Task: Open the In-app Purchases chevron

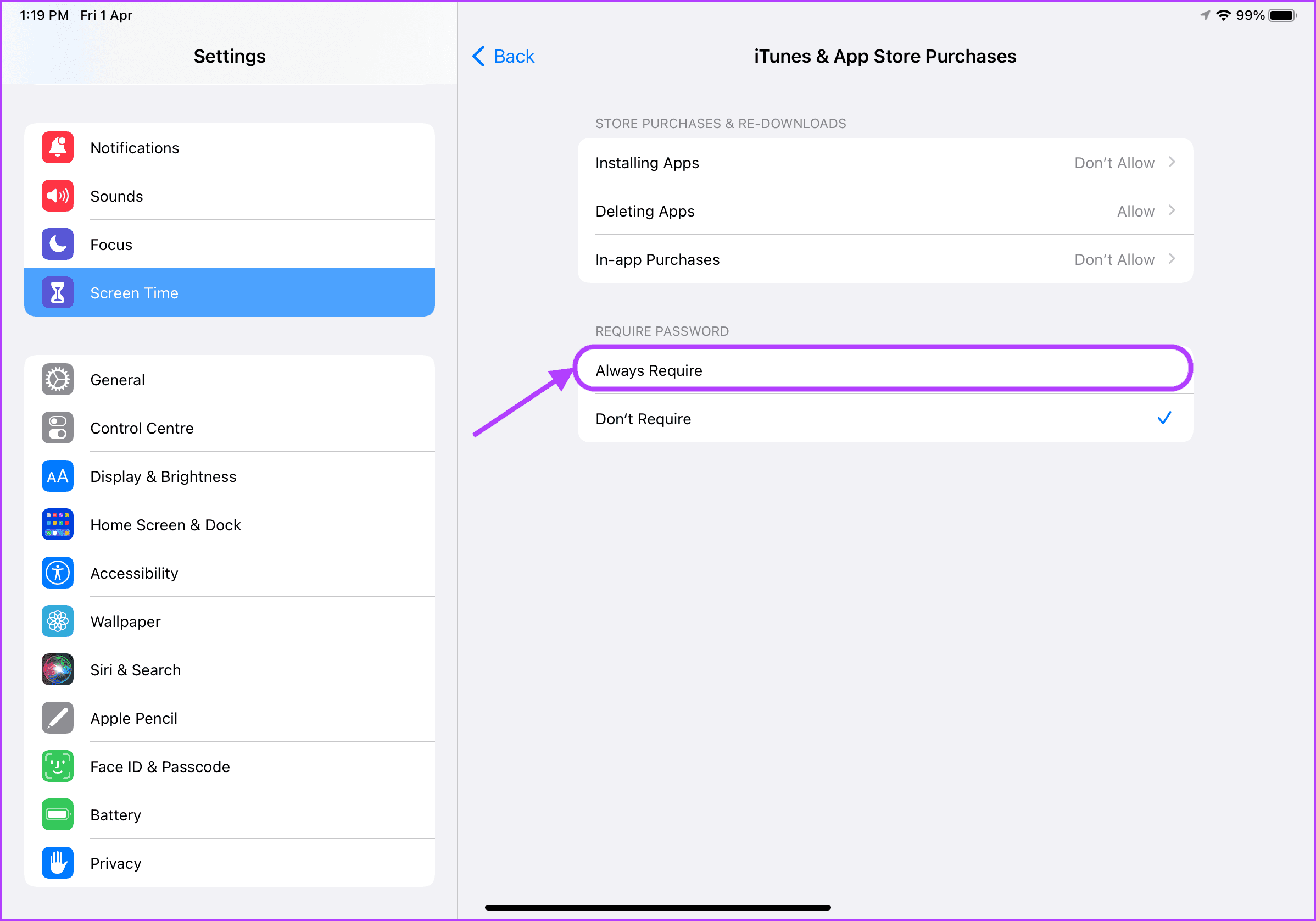Action: tap(1172, 259)
